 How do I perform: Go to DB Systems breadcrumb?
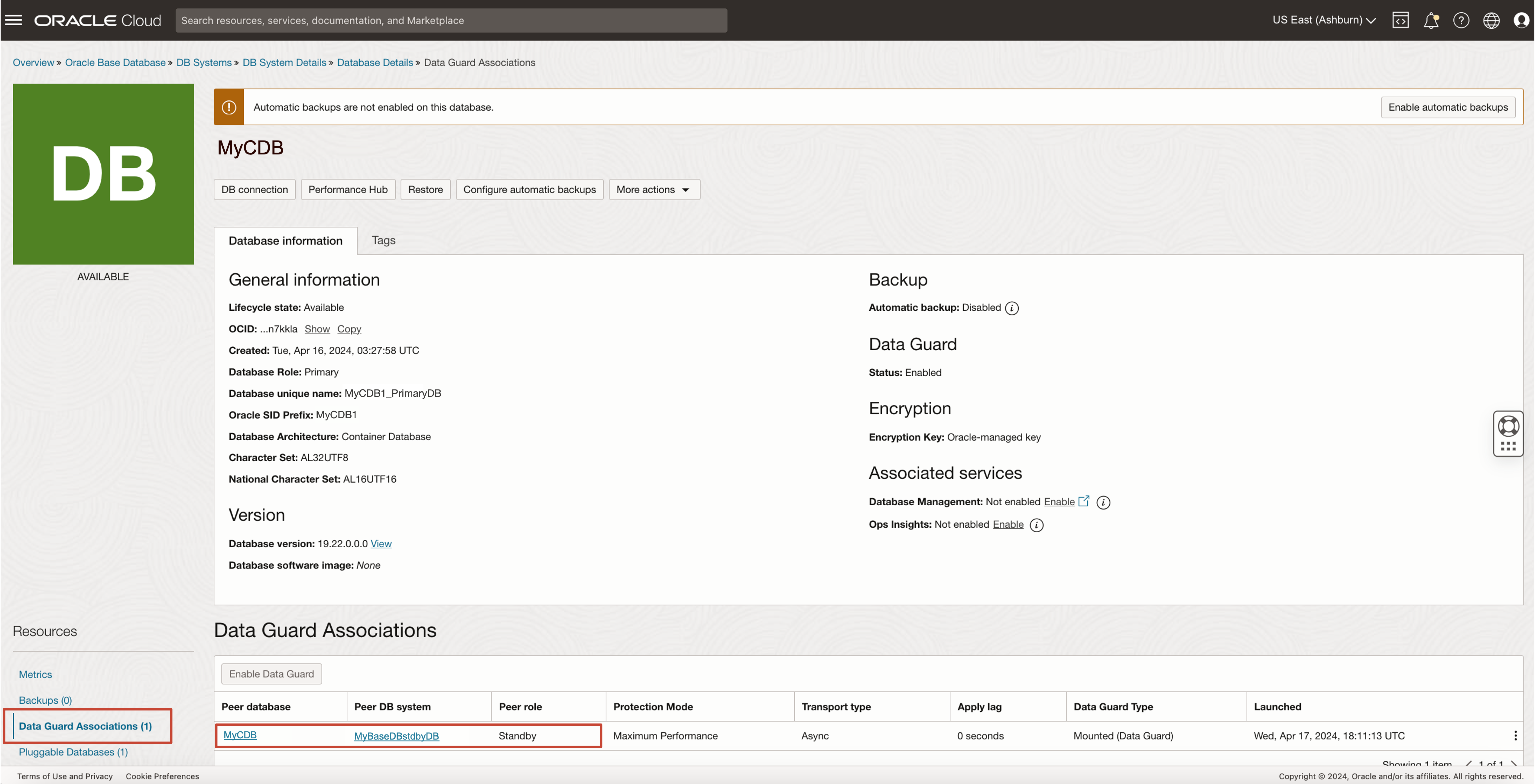click(x=204, y=63)
